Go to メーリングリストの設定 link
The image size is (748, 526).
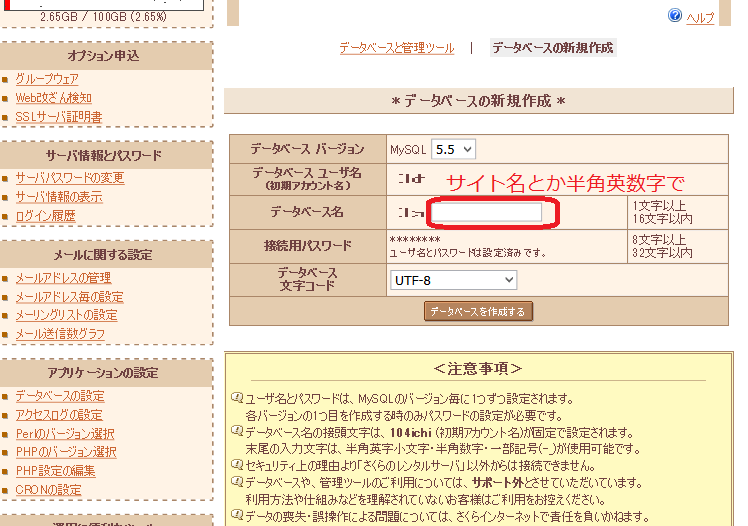66,316
